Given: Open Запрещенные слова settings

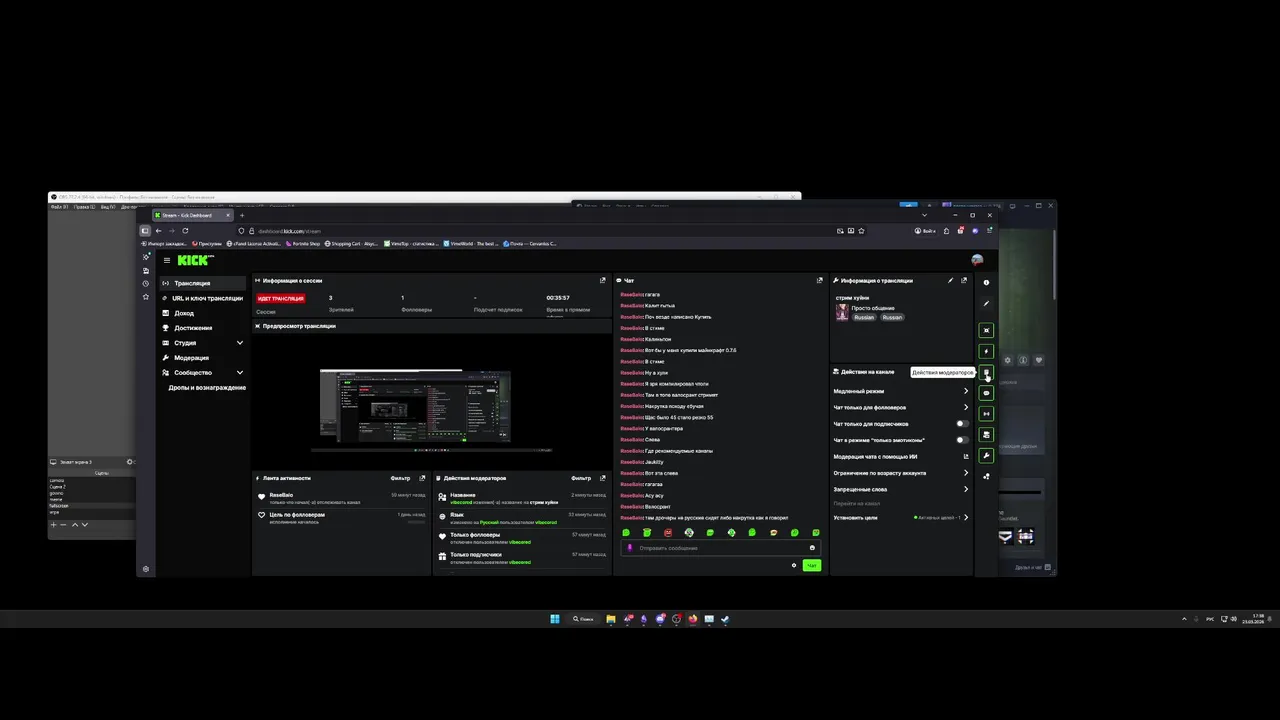Looking at the screenshot, I should [901, 489].
